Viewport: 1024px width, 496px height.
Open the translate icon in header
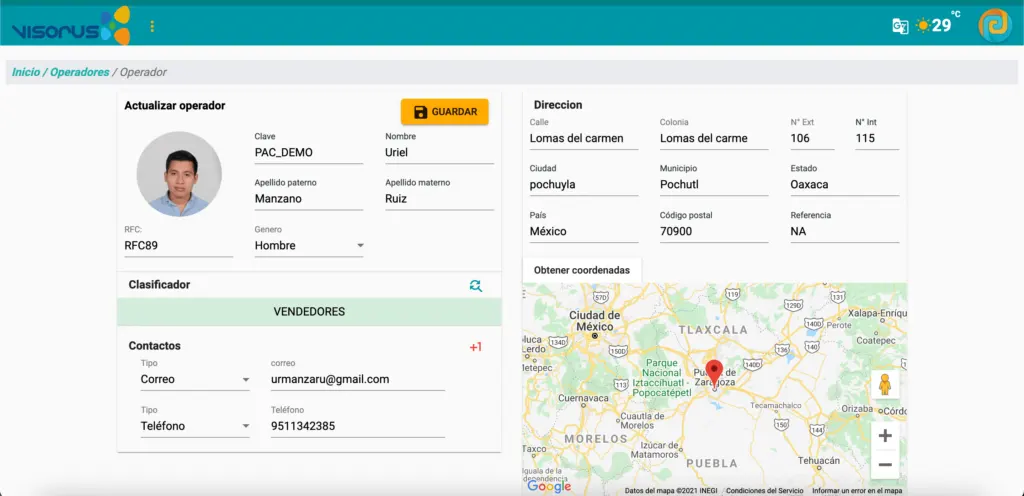click(900, 26)
